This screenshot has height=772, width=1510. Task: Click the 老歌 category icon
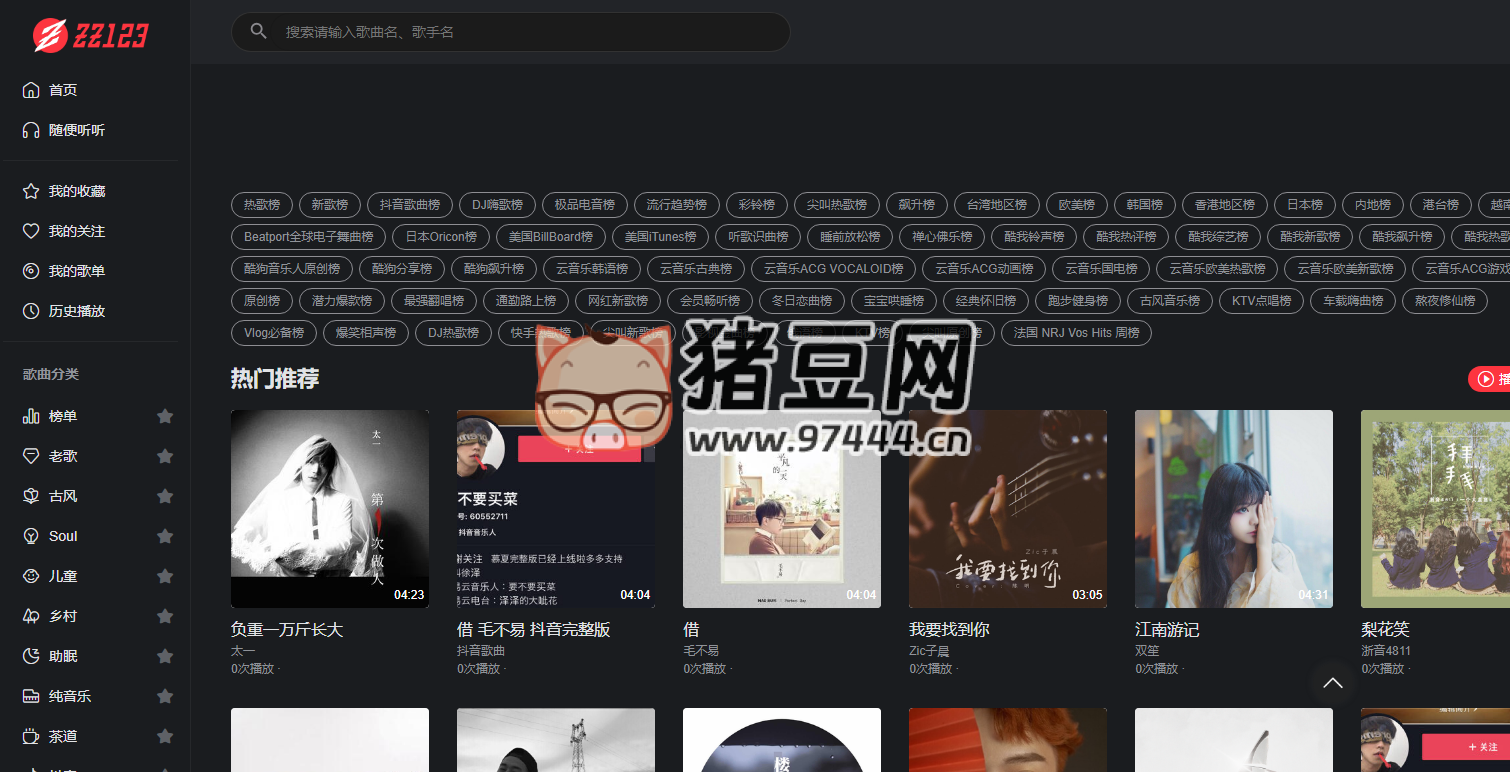coord(31,456)
